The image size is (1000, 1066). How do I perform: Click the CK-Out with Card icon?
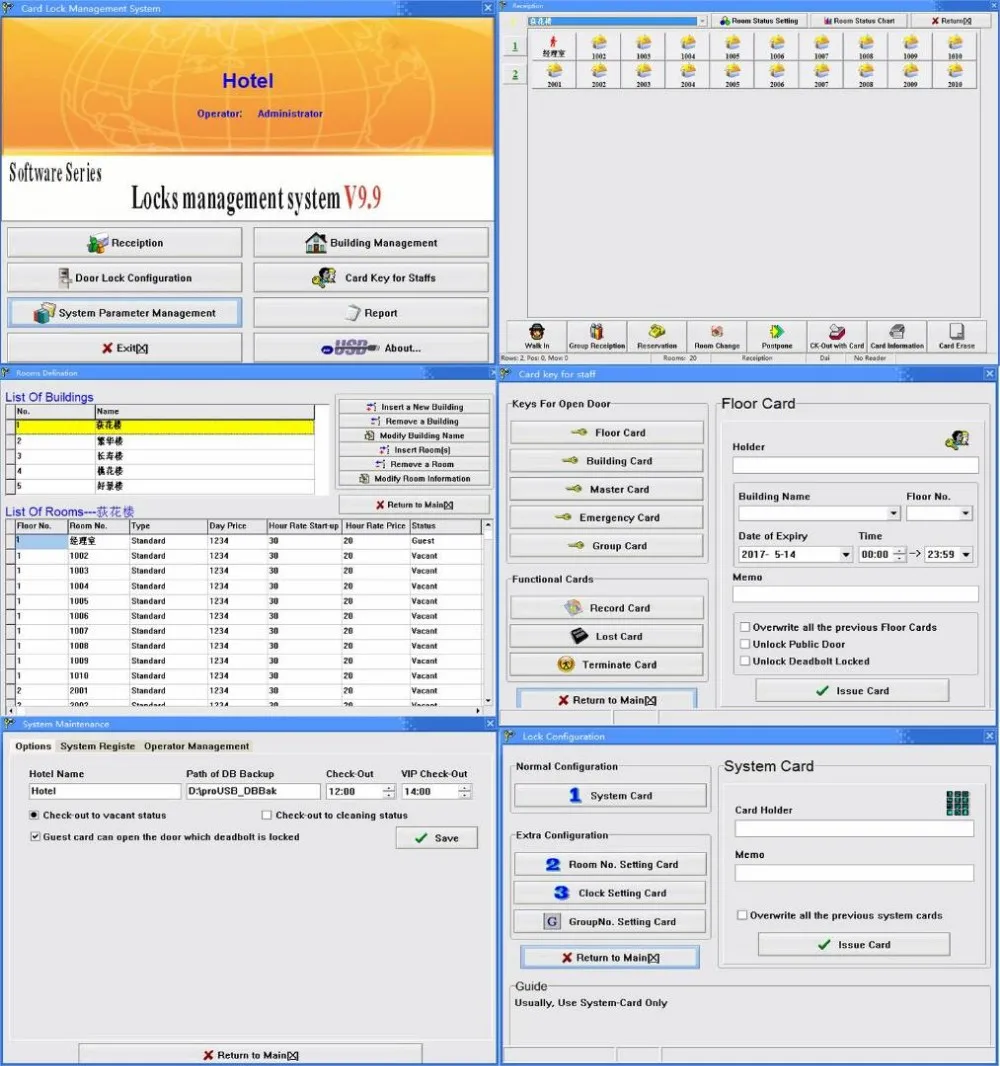pyautogui.click(x=836, y=335)
